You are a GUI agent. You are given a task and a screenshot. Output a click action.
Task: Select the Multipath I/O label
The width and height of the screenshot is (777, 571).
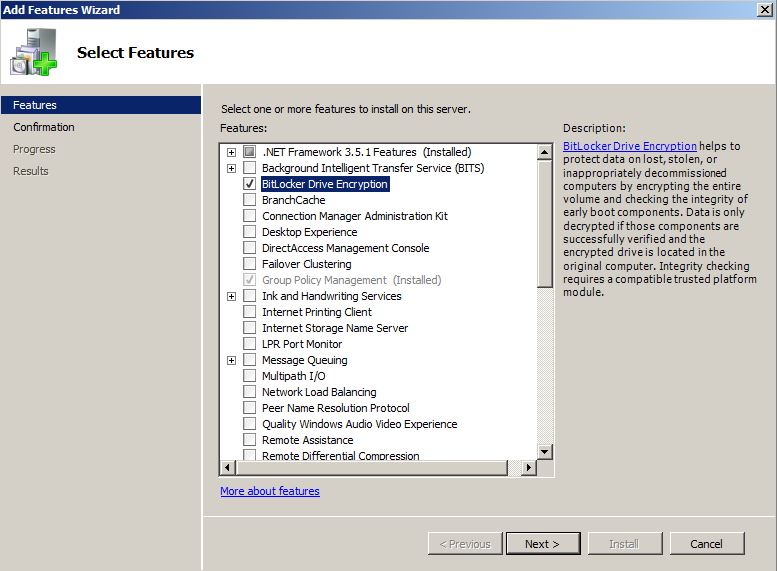click(294, 376)
